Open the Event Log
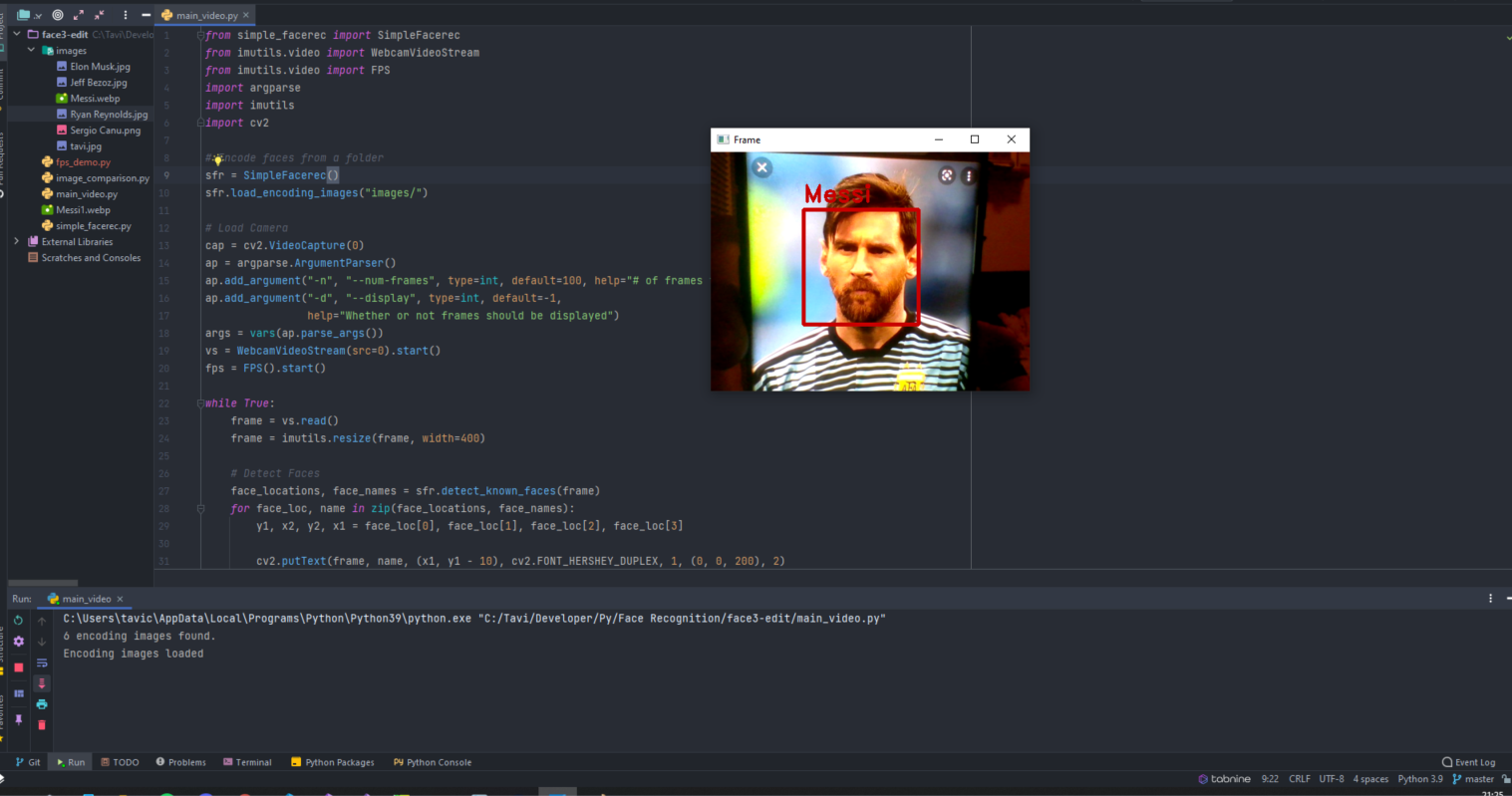The height and width of the screenshot is (796, 1512). click(1469, 762)
